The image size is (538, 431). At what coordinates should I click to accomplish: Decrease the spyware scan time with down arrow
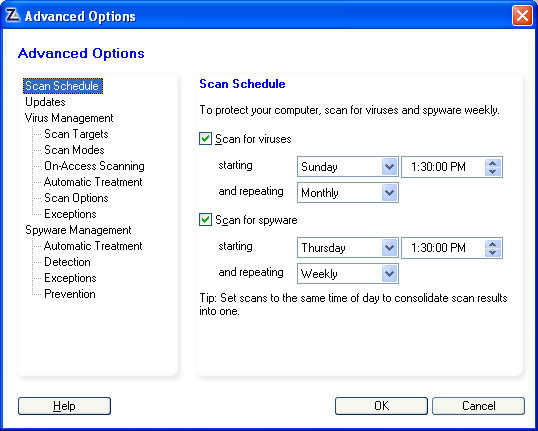[x=493, y=252]
